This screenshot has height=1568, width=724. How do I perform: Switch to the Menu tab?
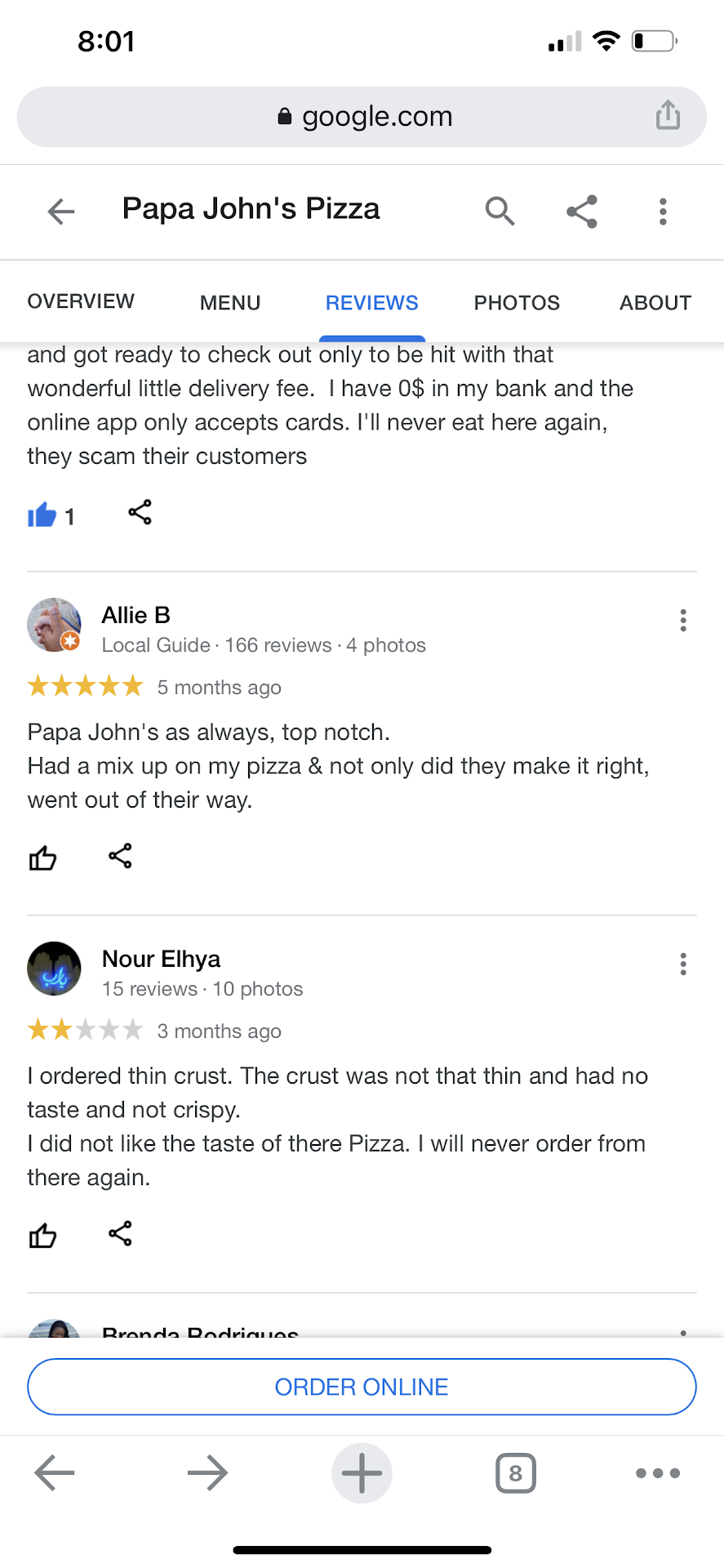click(230, 303)
